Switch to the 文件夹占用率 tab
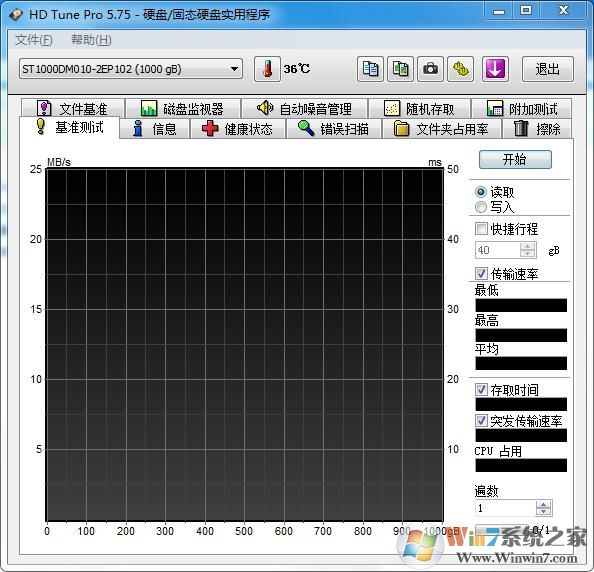Screen dimensions: 594x572 pyautogui.click(x=442, y=129)
